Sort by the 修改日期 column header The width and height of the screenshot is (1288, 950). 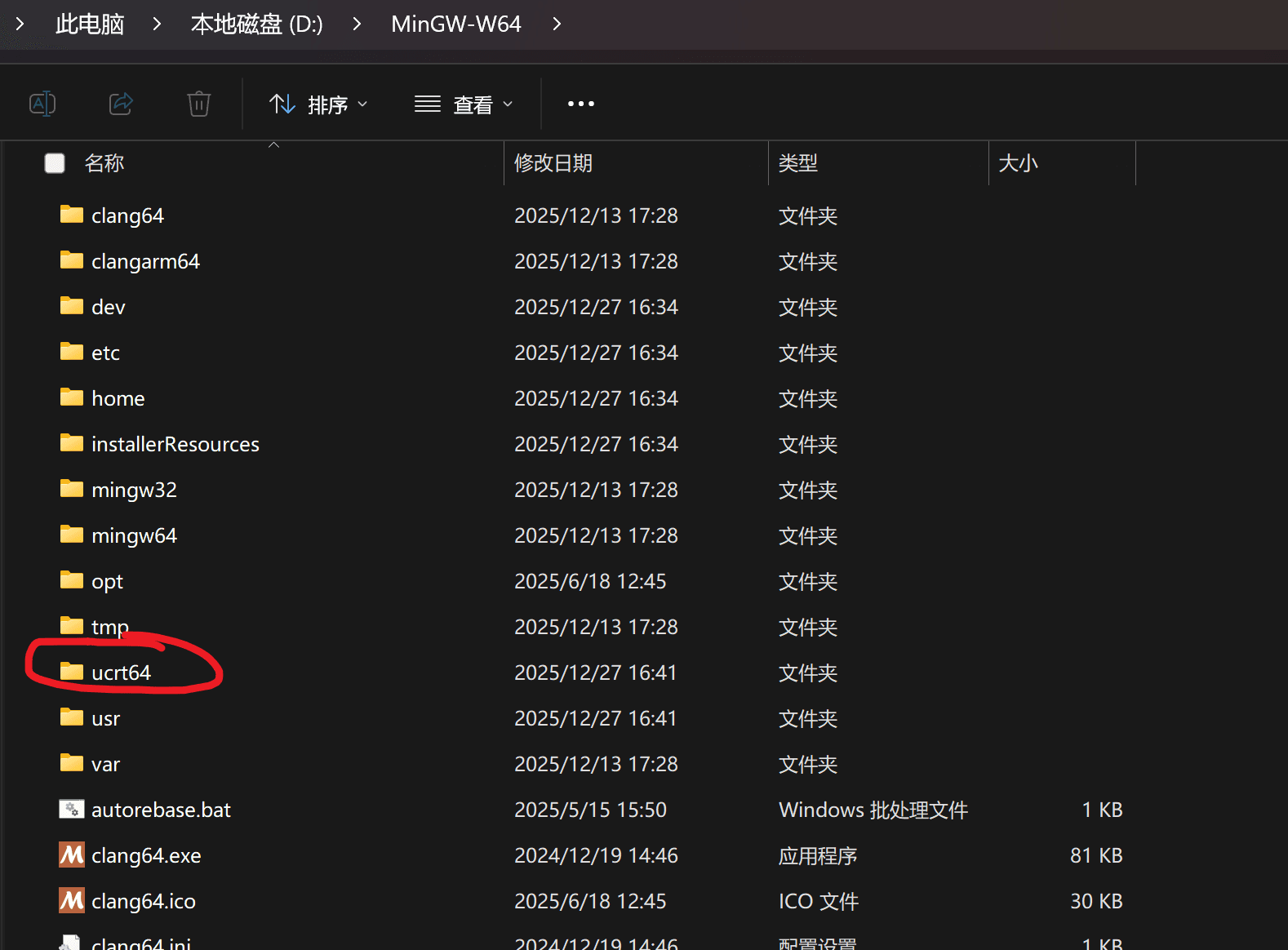tap(553, 163)
